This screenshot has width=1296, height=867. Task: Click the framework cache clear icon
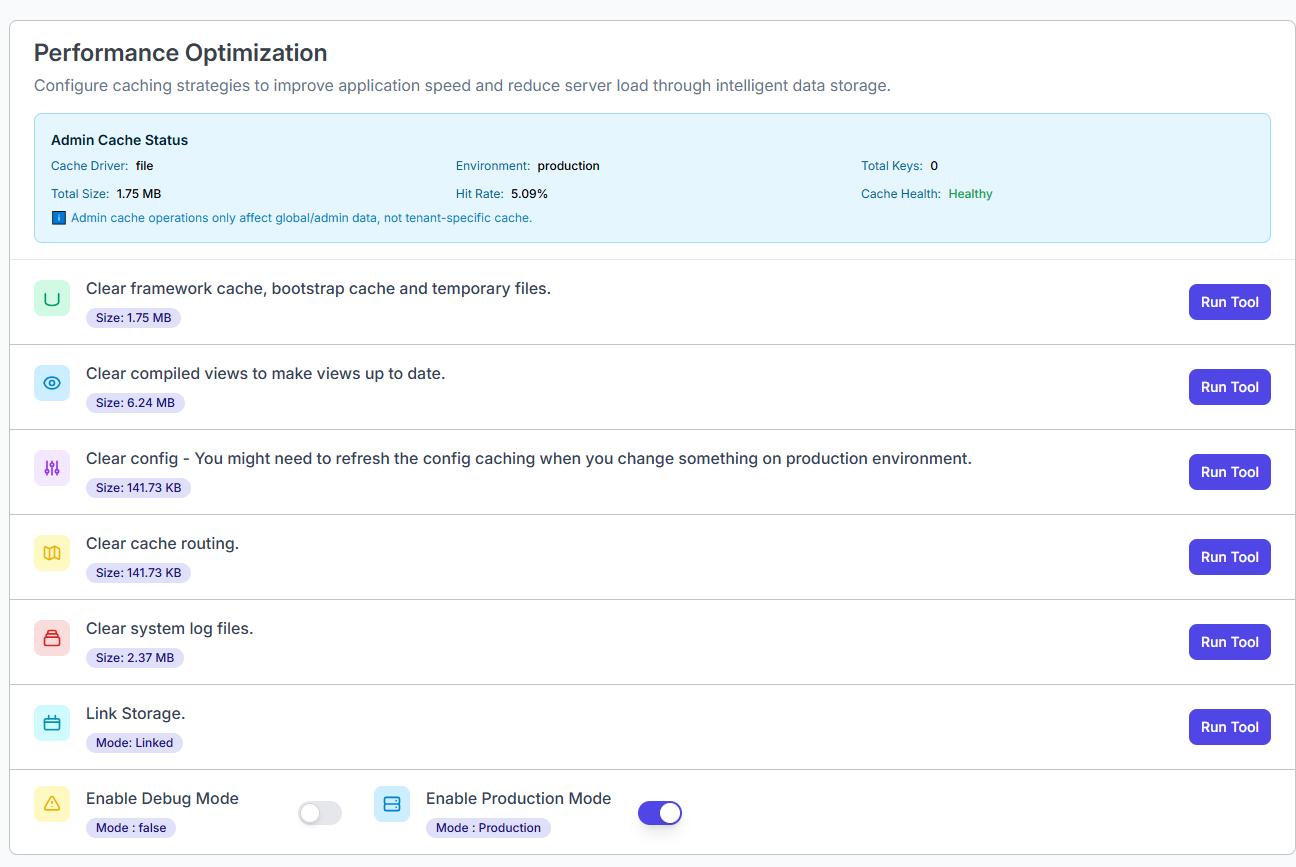click(52, 298)
